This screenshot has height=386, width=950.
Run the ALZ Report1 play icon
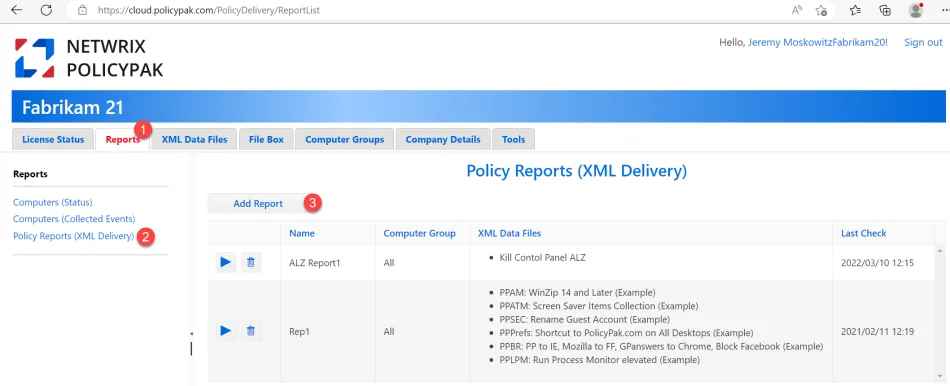pyautogui.click(x=225, y=262)
